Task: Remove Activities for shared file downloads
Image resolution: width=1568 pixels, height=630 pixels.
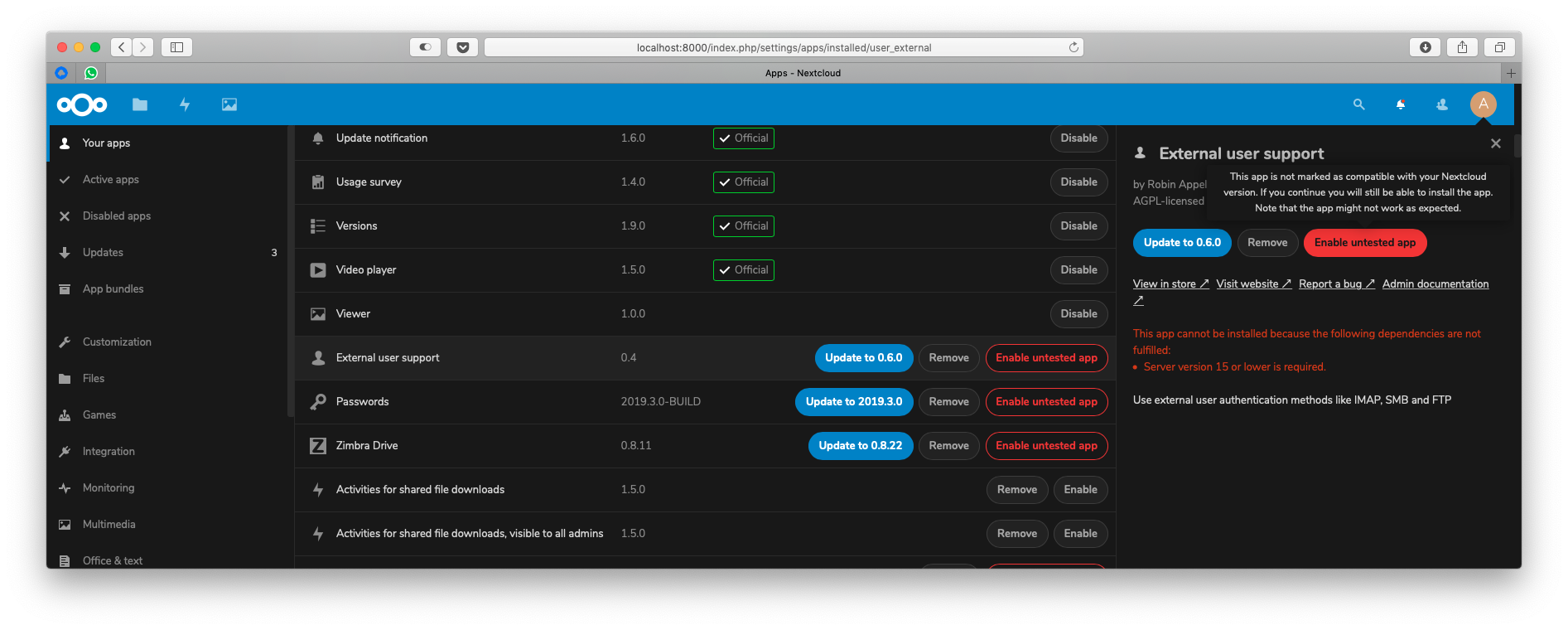Action: 1017,490
